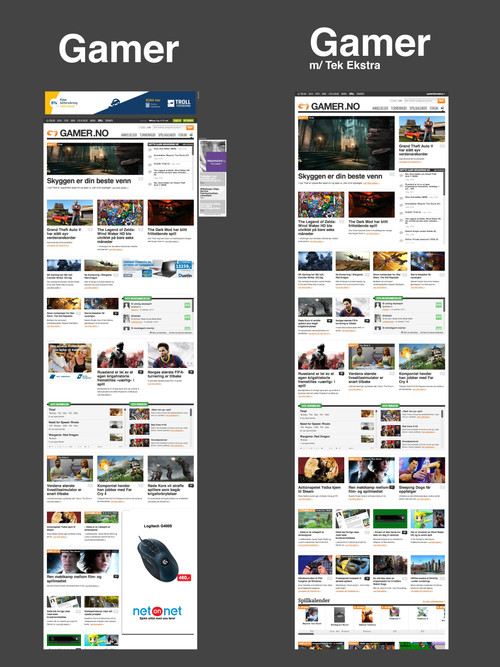The width and height of the screenshot is (500, 667).
Task: Click orange search button on the ad-supported page
Action: pyautogui.click(x=190, y=127)
